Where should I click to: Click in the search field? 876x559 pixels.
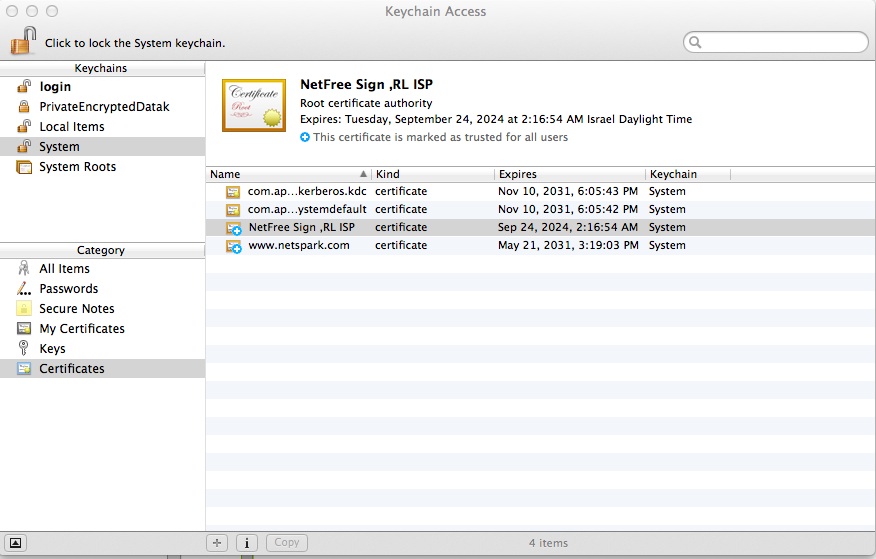[775, 42]
